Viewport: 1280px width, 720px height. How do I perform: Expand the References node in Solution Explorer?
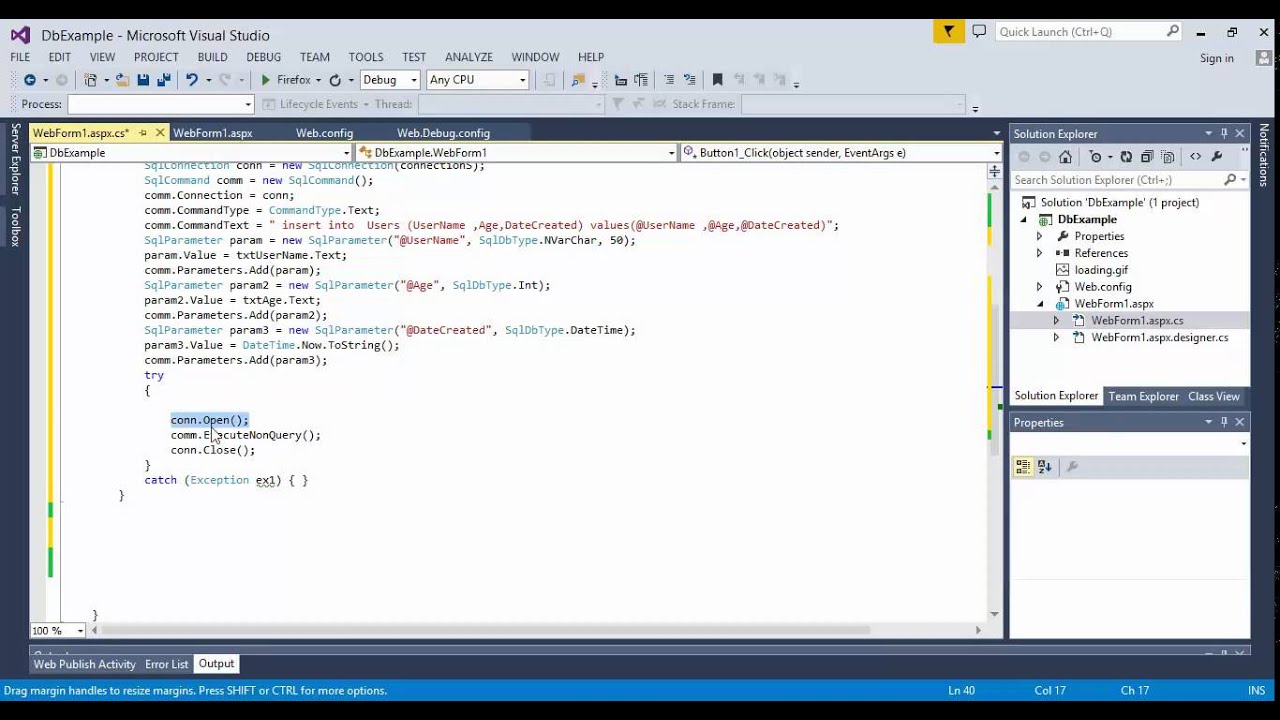1039,253
